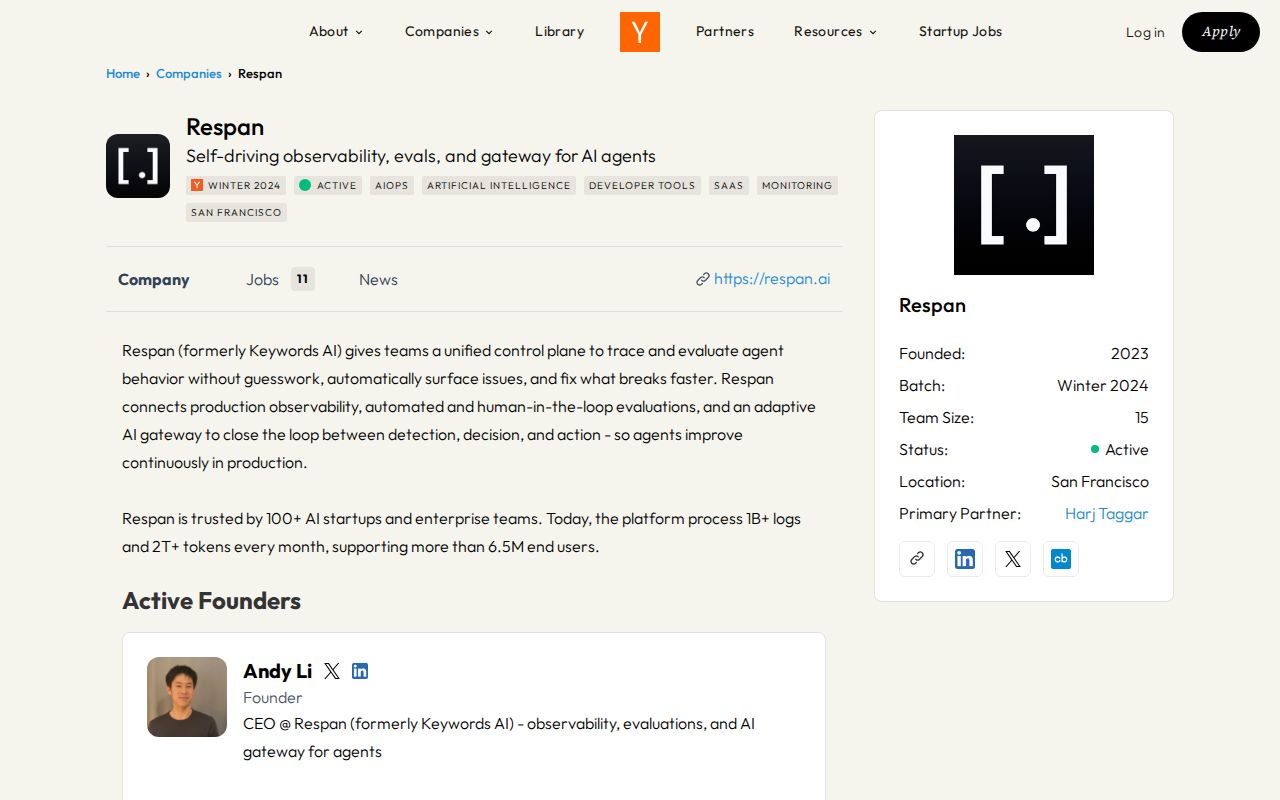Click the Winter 2024 batch tag
Viewport: 1280px width, 800px height.
click(236, 185)
